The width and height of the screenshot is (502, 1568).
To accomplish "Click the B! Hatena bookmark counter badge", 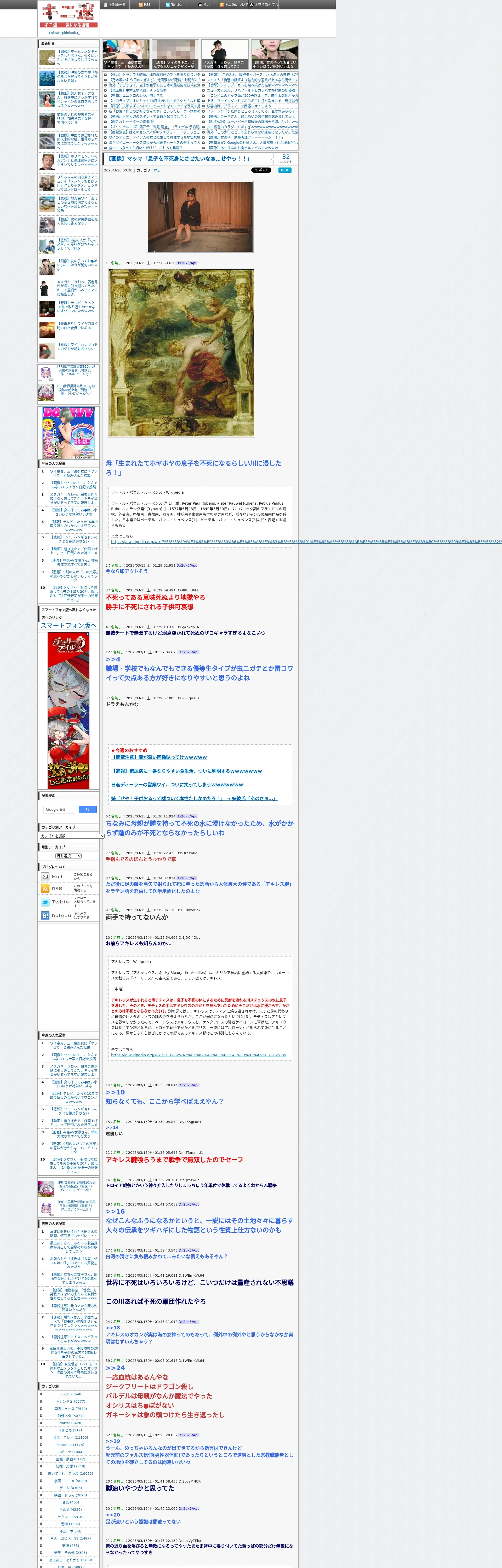I will (284, 170).
